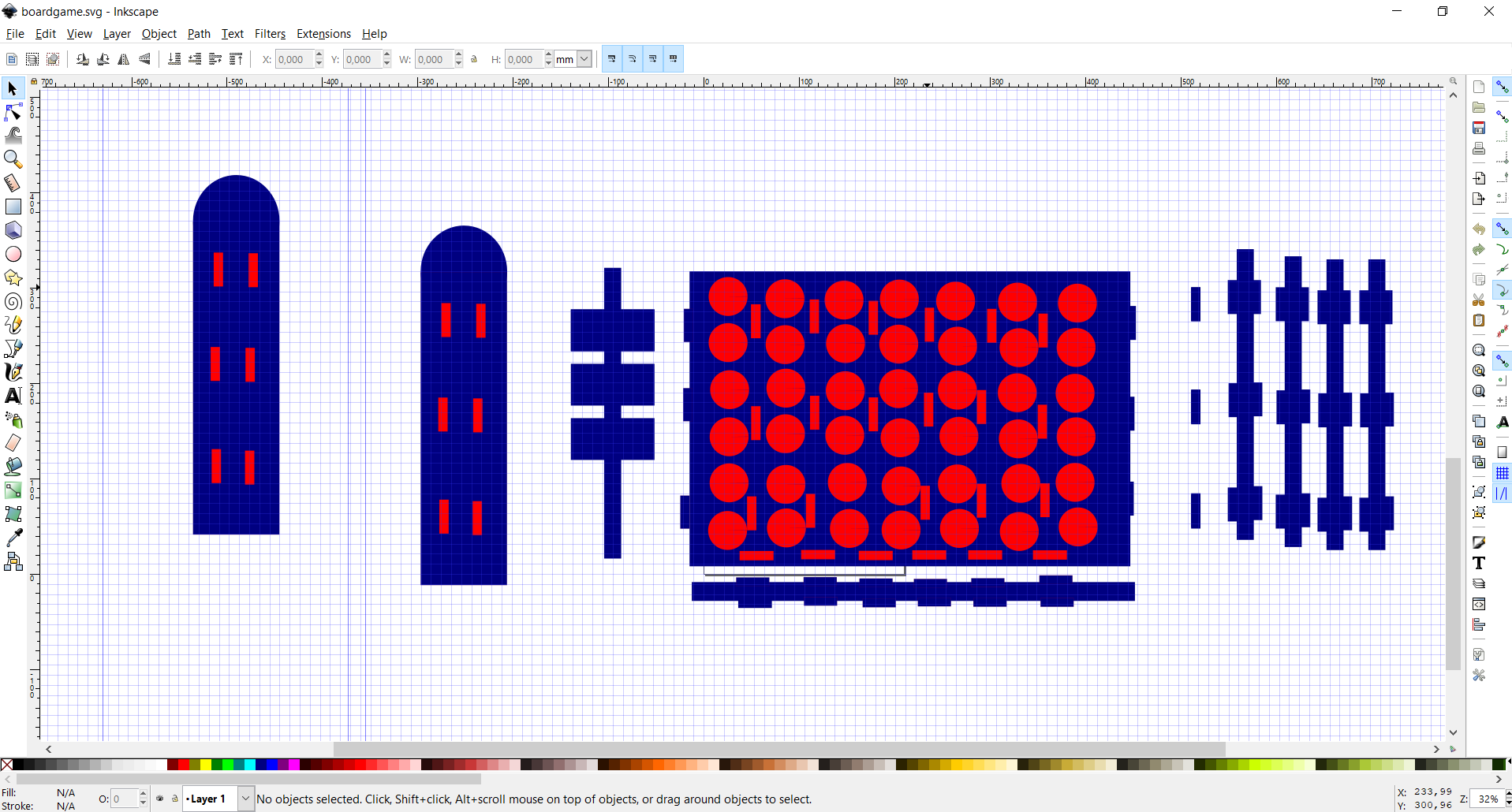The width and height of the screenshot is (1512, 812).
Task: Decrease the H height value
Action: click(x=548, y=64)
